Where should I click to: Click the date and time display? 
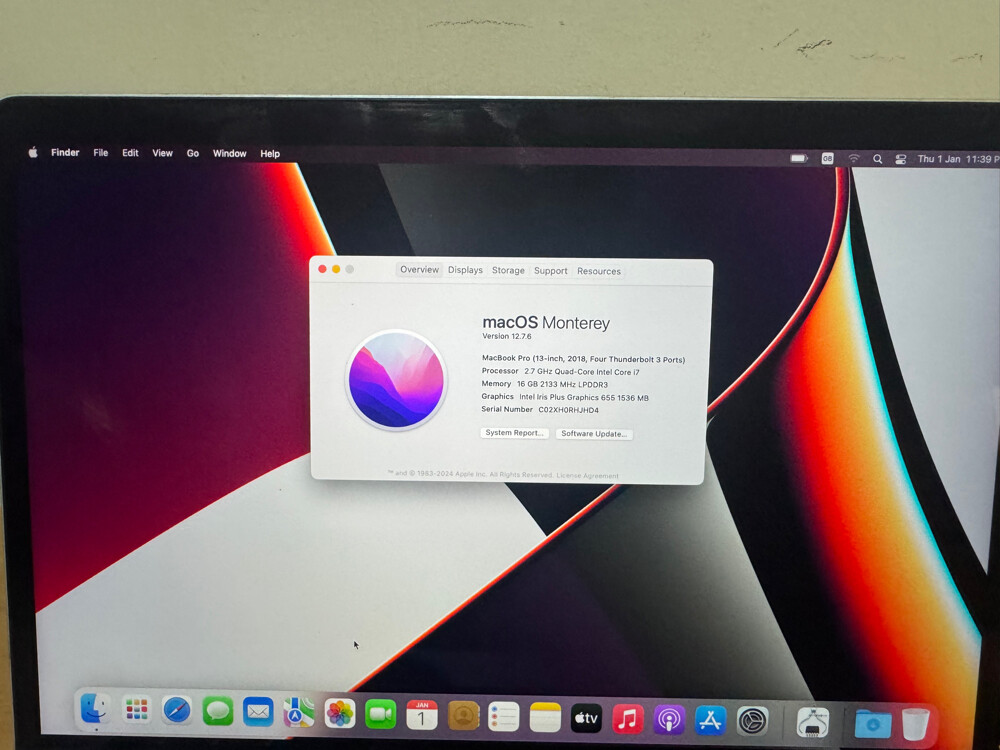tap(957, 159)
